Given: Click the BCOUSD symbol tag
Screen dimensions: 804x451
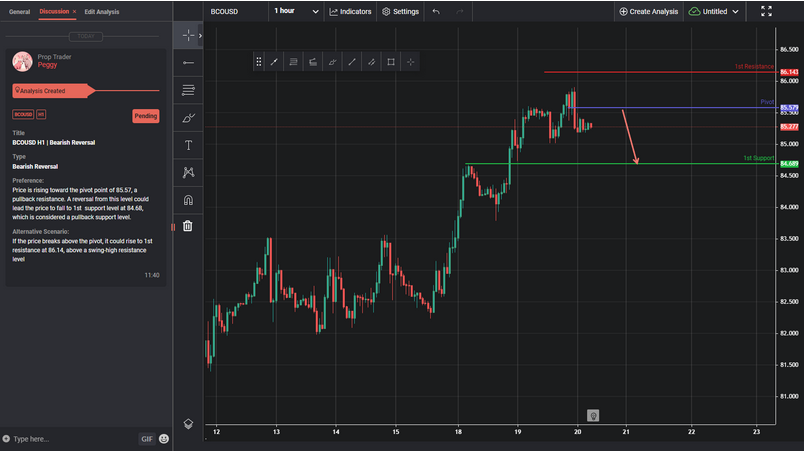Looking at the screenshot, I should [x=23, y=114].
